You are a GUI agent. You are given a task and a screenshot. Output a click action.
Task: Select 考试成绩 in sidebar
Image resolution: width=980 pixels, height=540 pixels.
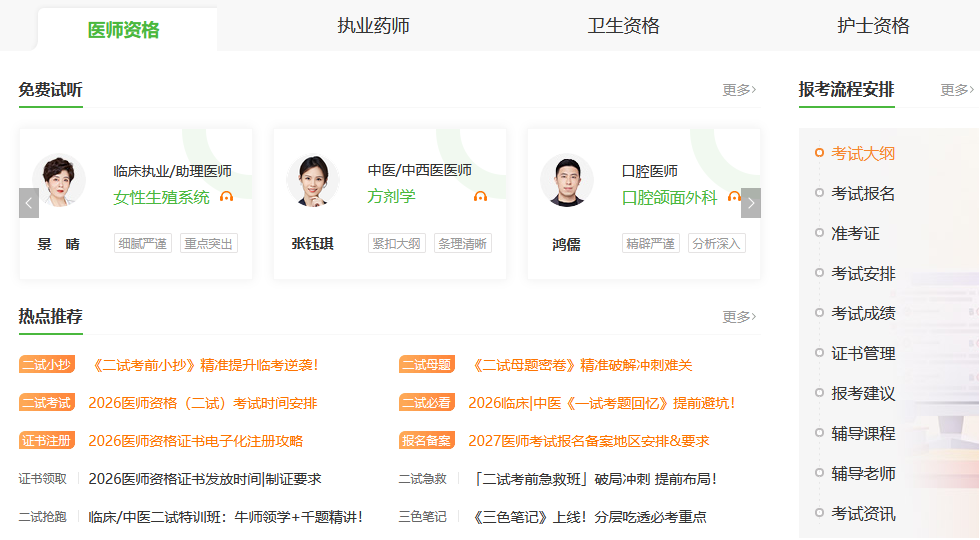(x=863, y=313)
